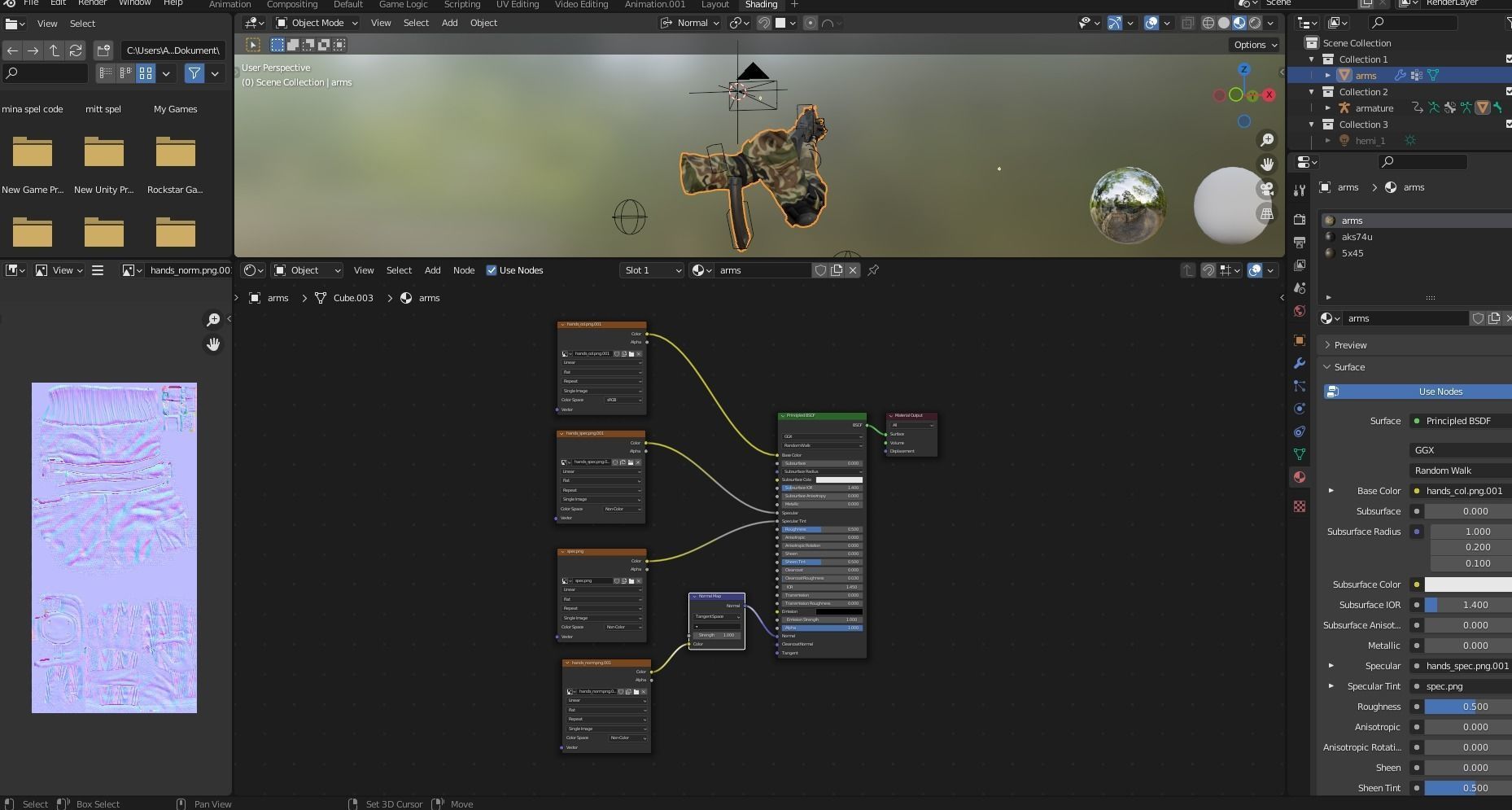The image size is (1512, 810).
Task: Go back in file browser history
Action: (x=12, y=50)
